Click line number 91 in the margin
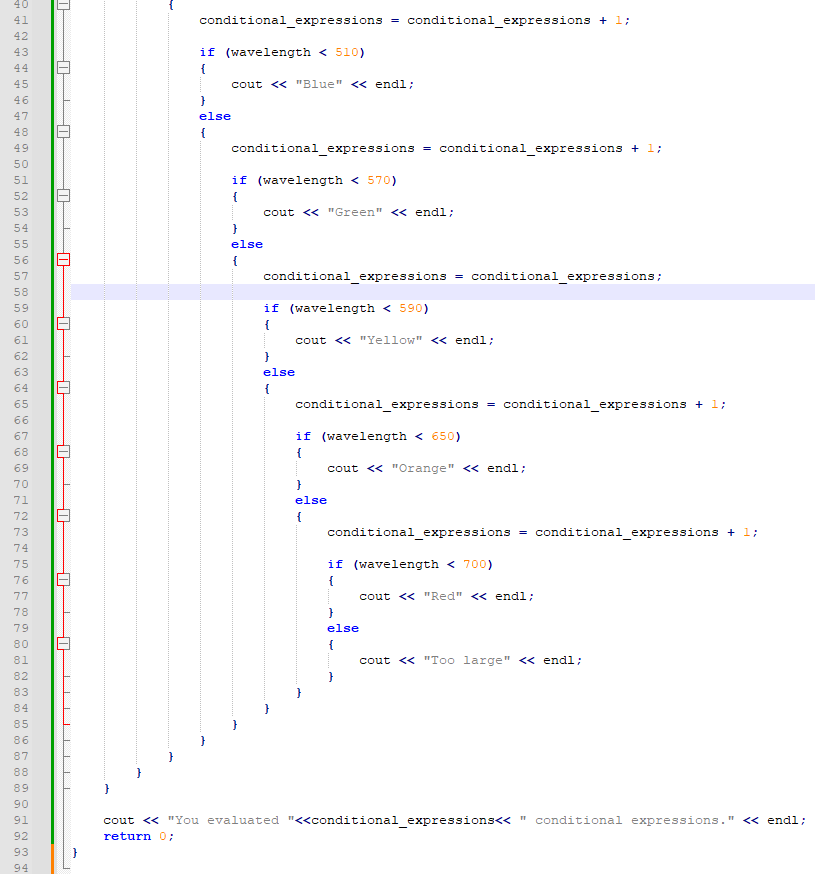The width and height of the screenshot is (815, 874). pos(21,820)
